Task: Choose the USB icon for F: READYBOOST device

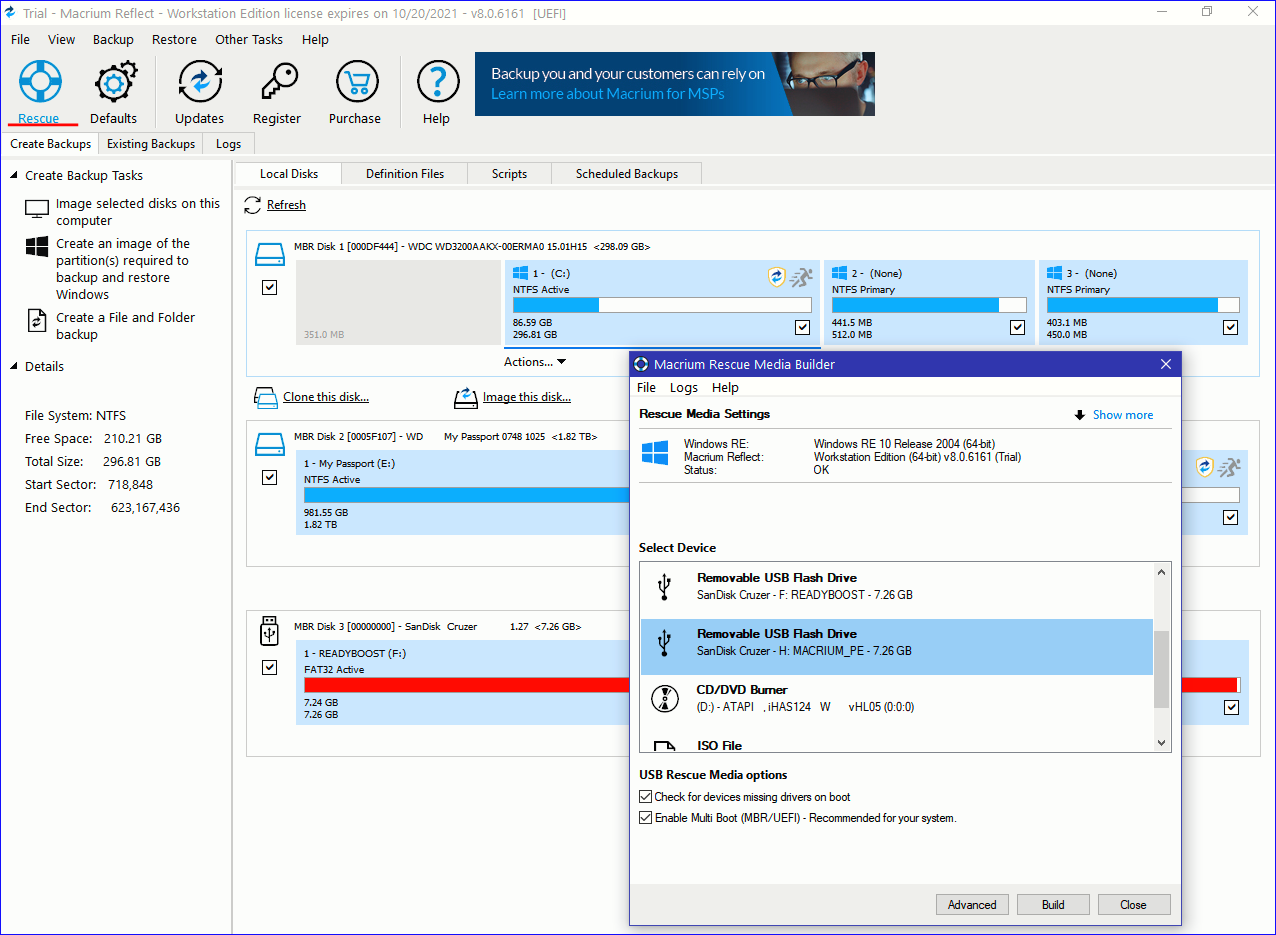Action: click(x=665, y=586)
